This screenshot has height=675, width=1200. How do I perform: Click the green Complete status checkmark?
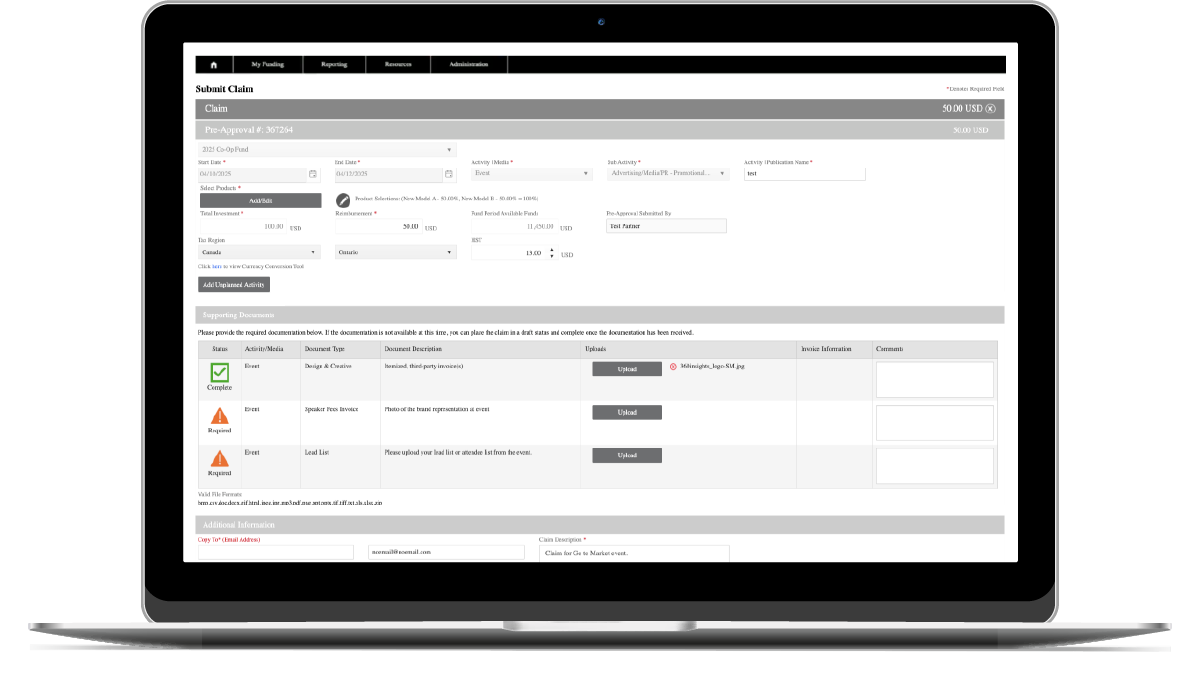pos(219,373)
